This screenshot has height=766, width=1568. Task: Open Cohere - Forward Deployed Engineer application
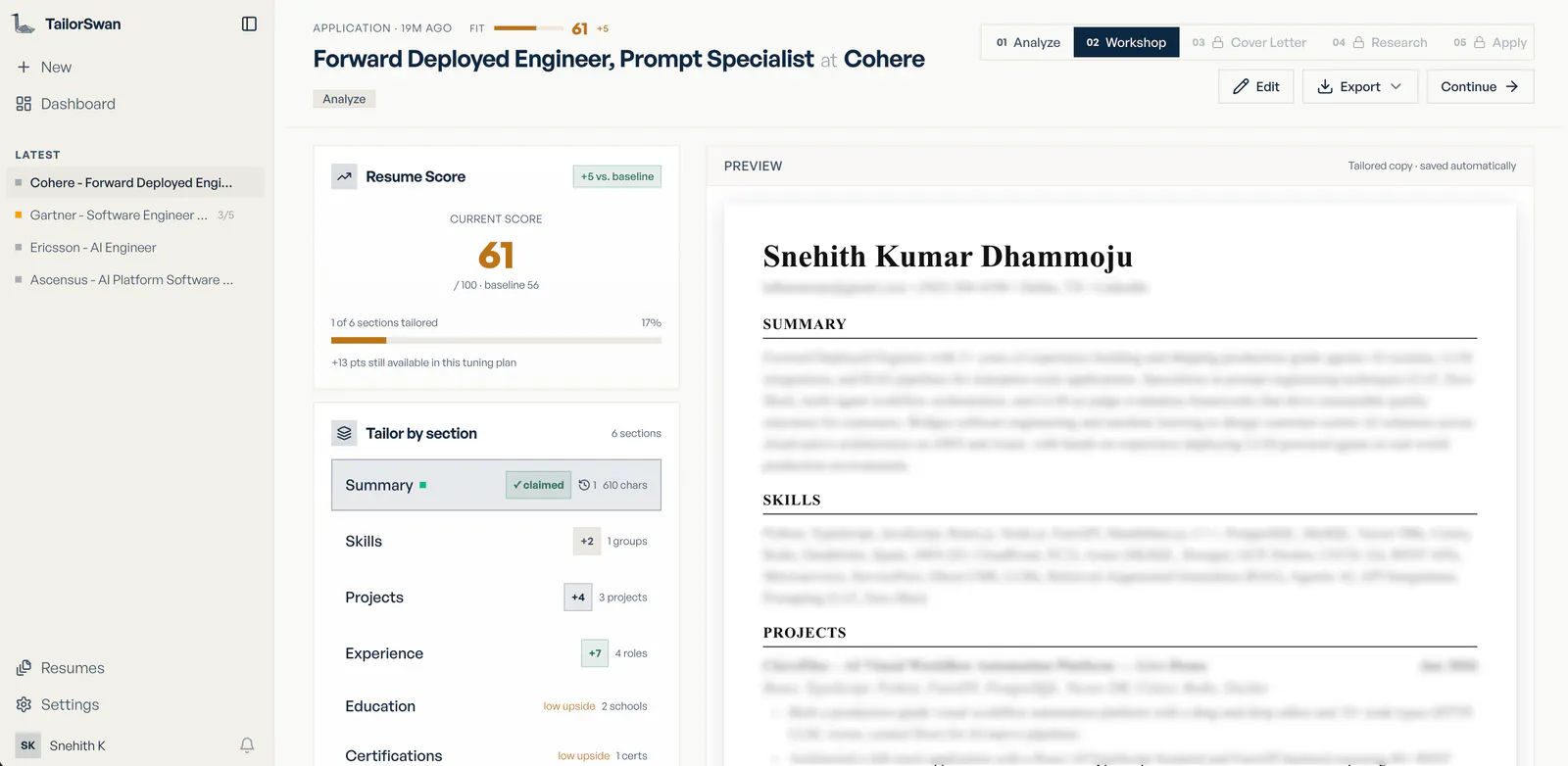[135, 182]
